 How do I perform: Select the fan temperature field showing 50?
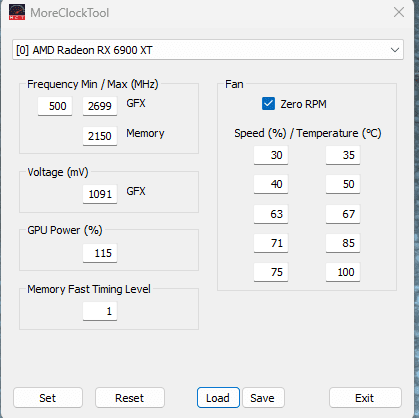[x=343, y=184]
